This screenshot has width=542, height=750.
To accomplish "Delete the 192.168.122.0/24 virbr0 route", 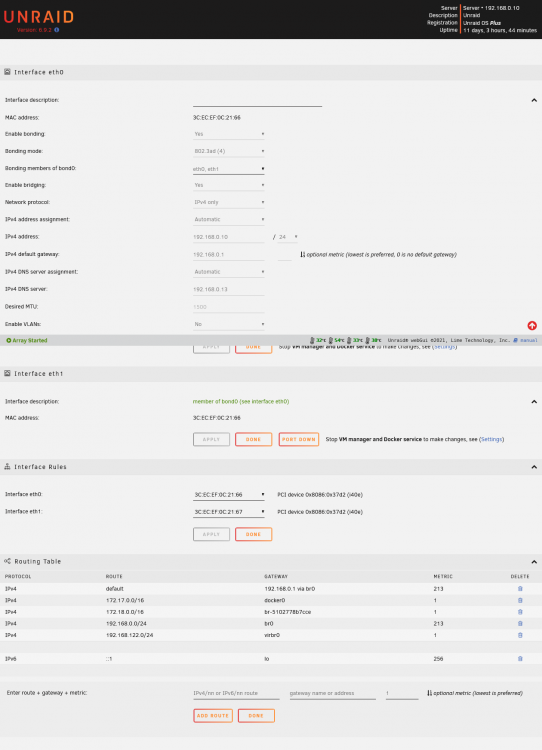I will [520, 635].
